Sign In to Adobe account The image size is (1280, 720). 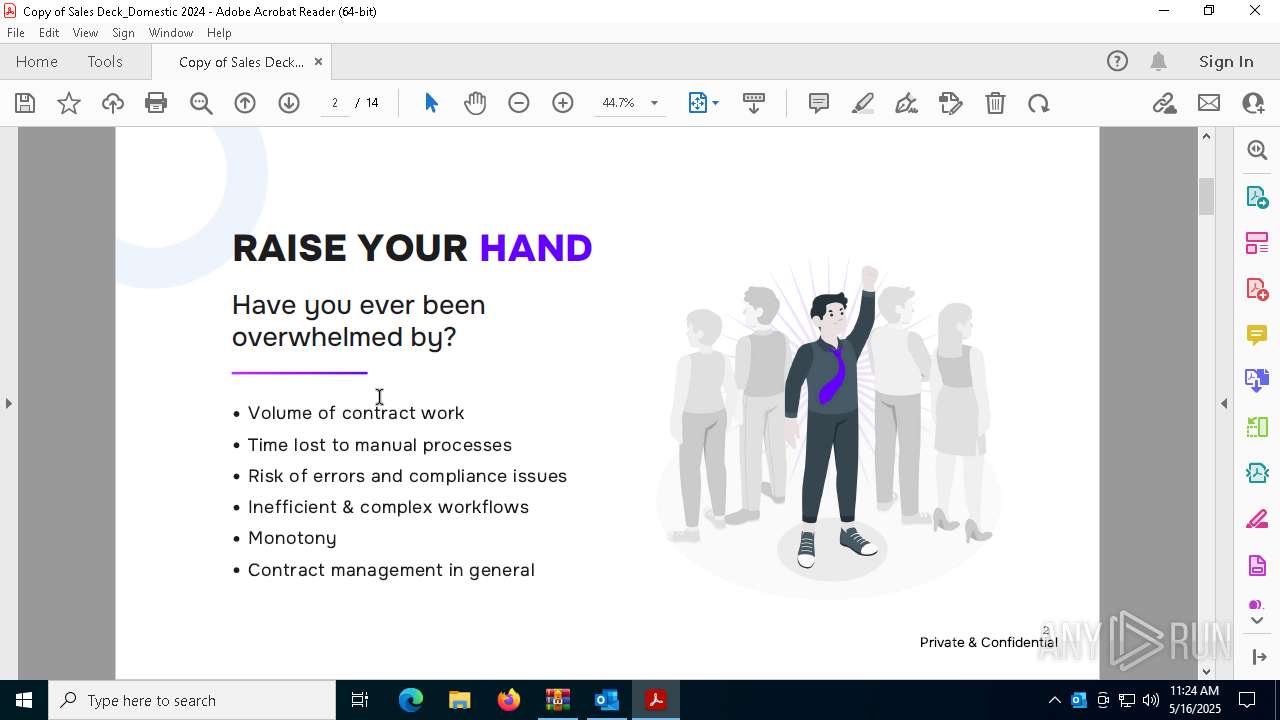click(1226, 62)
